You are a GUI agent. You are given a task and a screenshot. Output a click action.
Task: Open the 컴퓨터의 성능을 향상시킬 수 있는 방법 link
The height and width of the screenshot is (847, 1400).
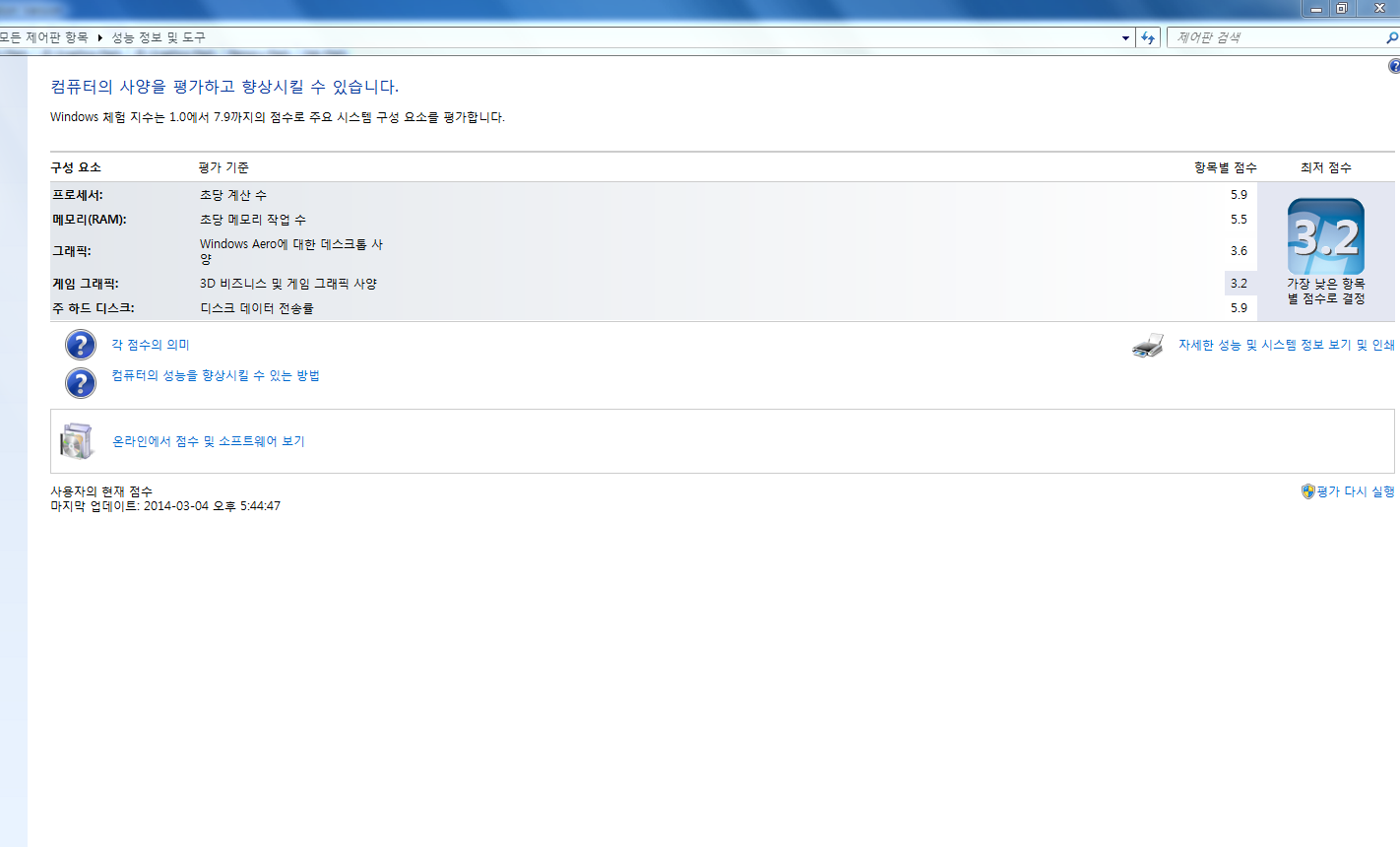(x=216, y=375)
